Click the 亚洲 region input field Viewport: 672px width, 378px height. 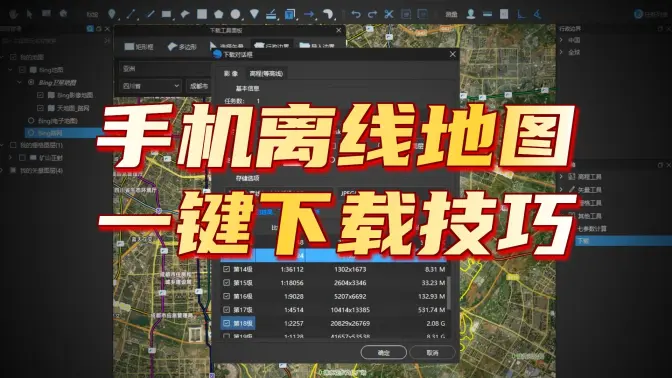pos(165,69)
